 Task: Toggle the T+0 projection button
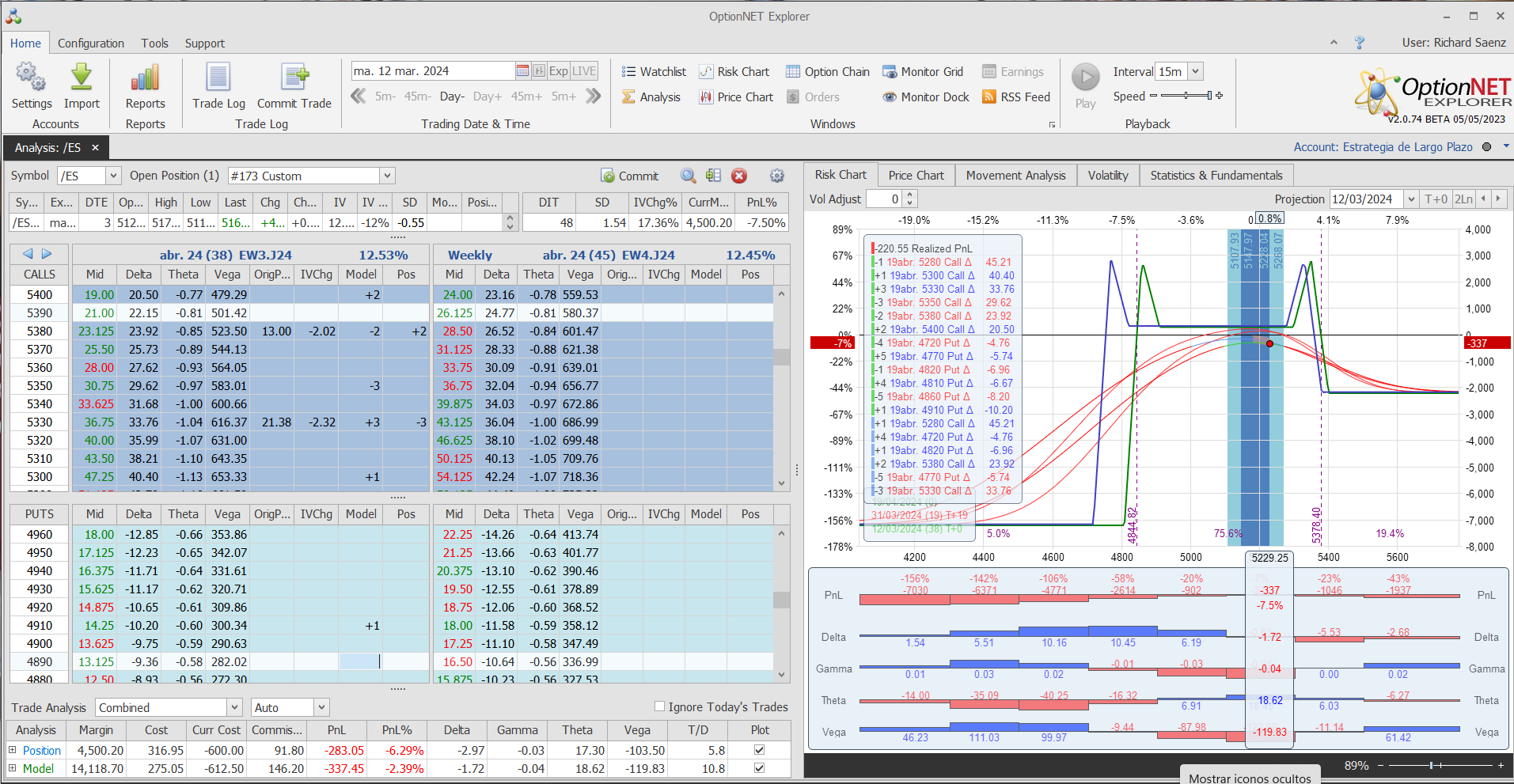tap(1436, 199)
